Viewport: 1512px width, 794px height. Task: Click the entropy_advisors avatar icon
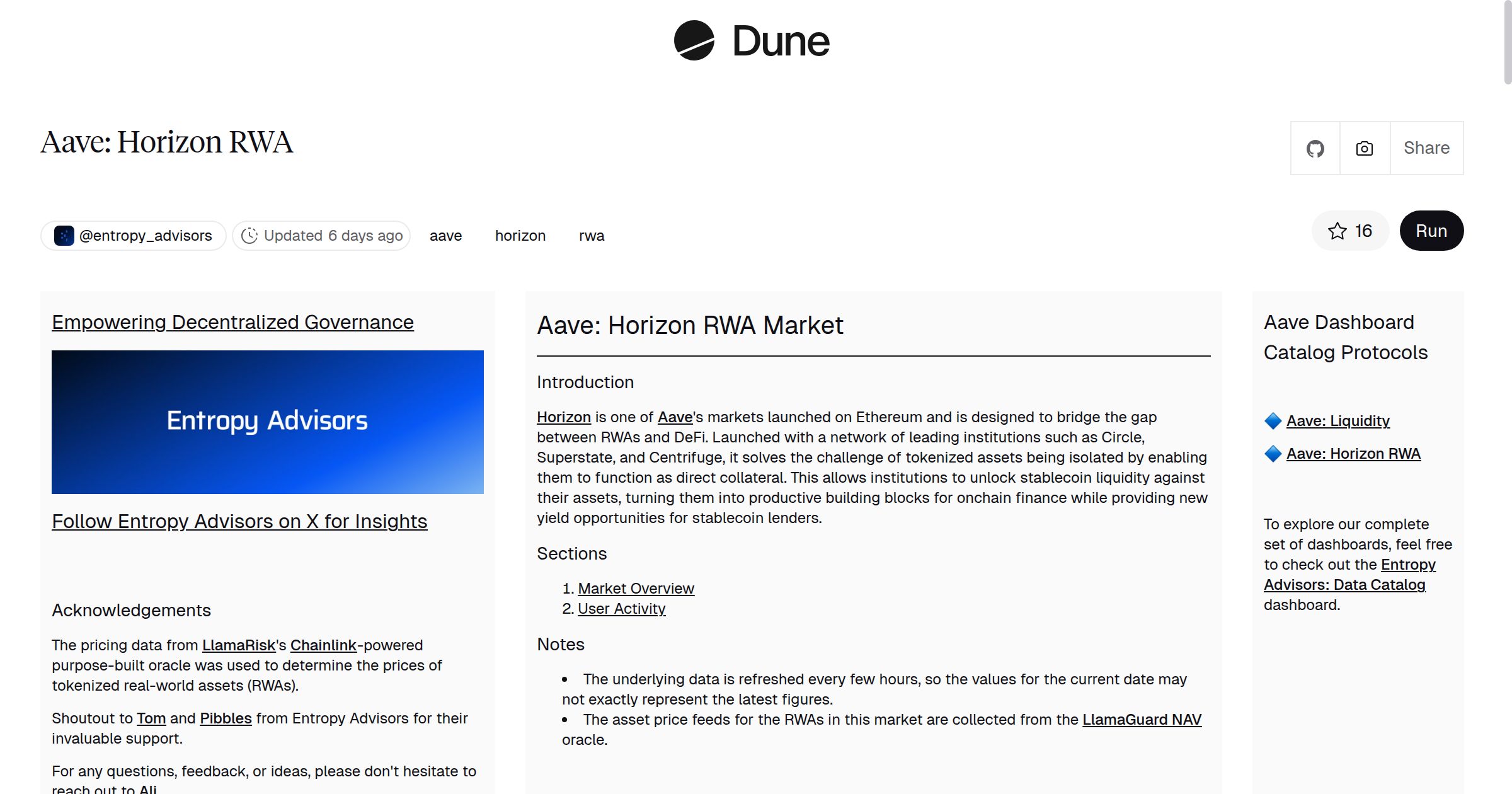(x=64, y=236)
